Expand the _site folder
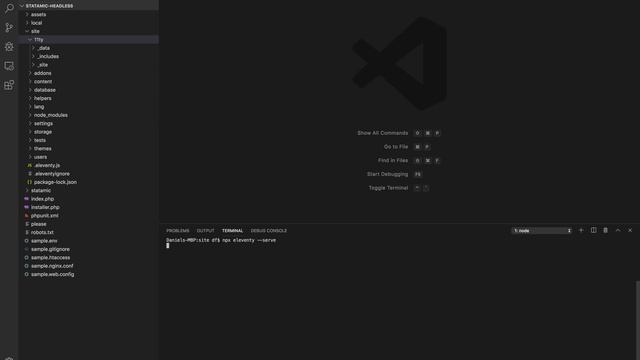The width and height of the screenshot is (640, 360). (89, 64)
